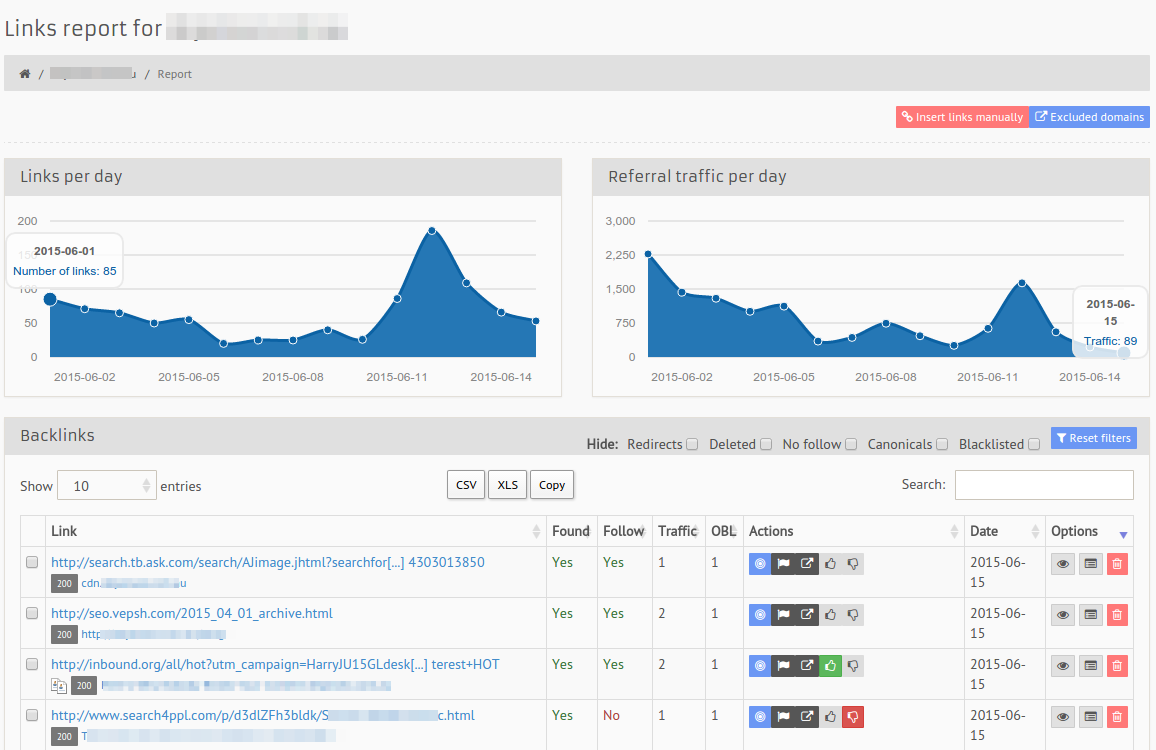
Task: Click thumbs up for seo.vepsh.com link
Action: point(830,614)
